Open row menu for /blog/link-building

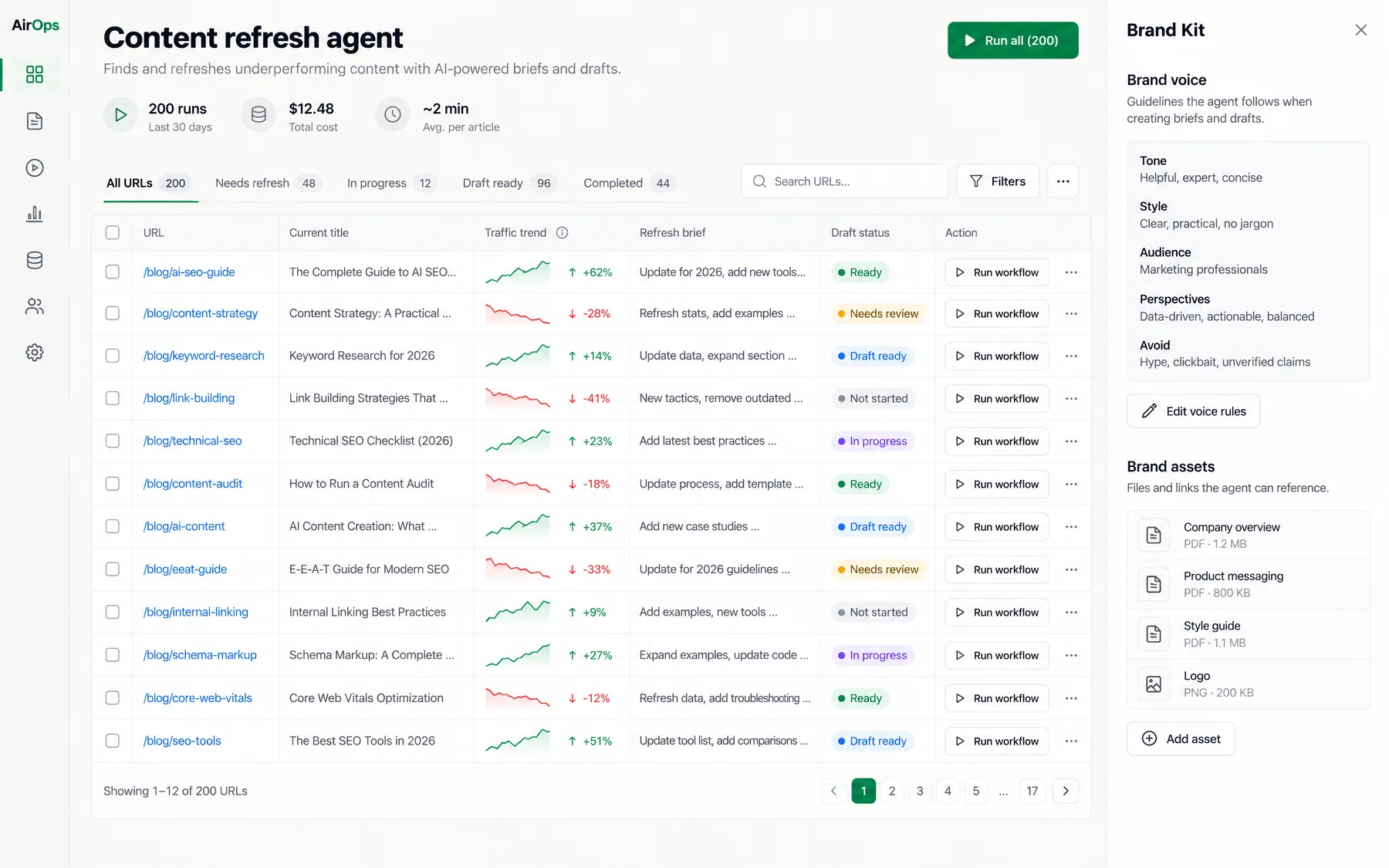[x=1071, y=398]
